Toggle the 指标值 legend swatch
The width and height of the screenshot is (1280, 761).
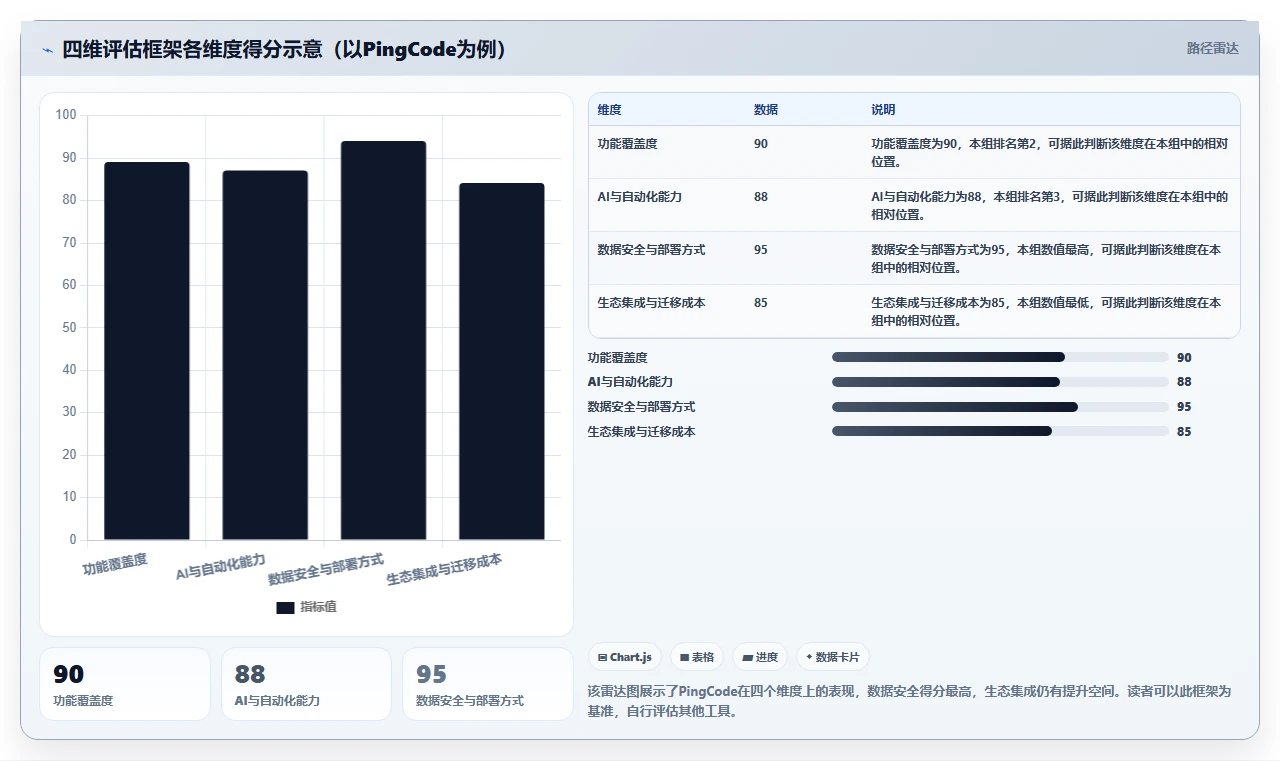[285, 607]
